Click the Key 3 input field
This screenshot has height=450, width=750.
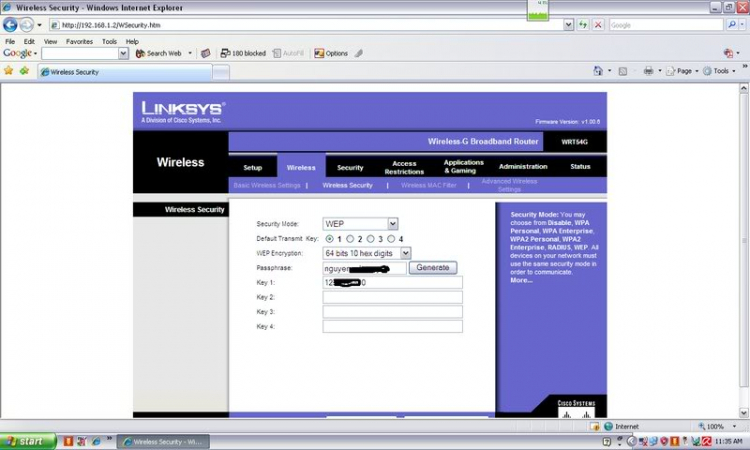pos(393,312)
